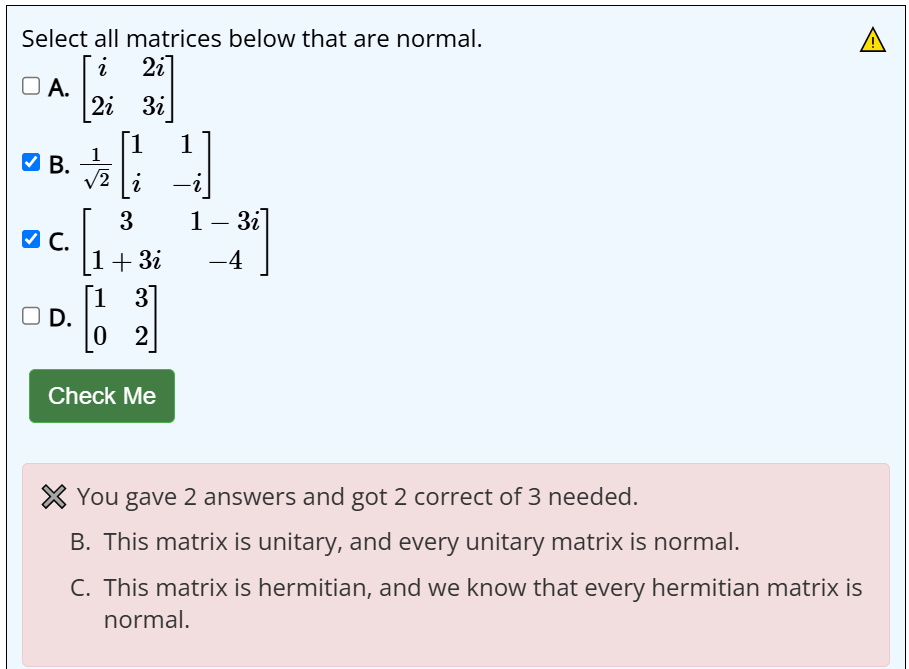Viewport: 909px width, 669px height.
Task: Click the 'You gave 2 answers' feedback message
Action: point(357,497)
